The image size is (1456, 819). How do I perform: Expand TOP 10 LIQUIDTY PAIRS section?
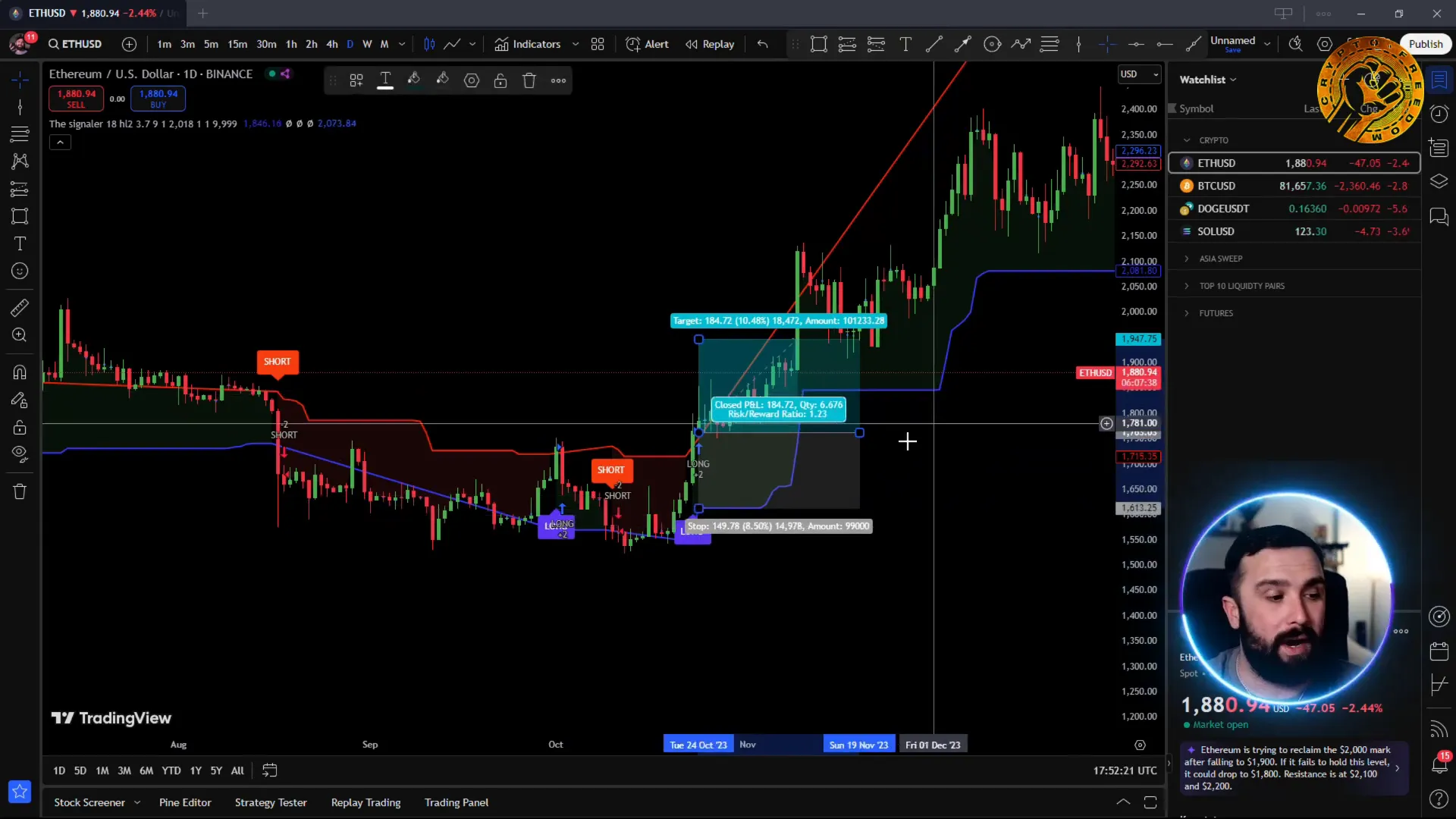click(x=1187, y=286)
